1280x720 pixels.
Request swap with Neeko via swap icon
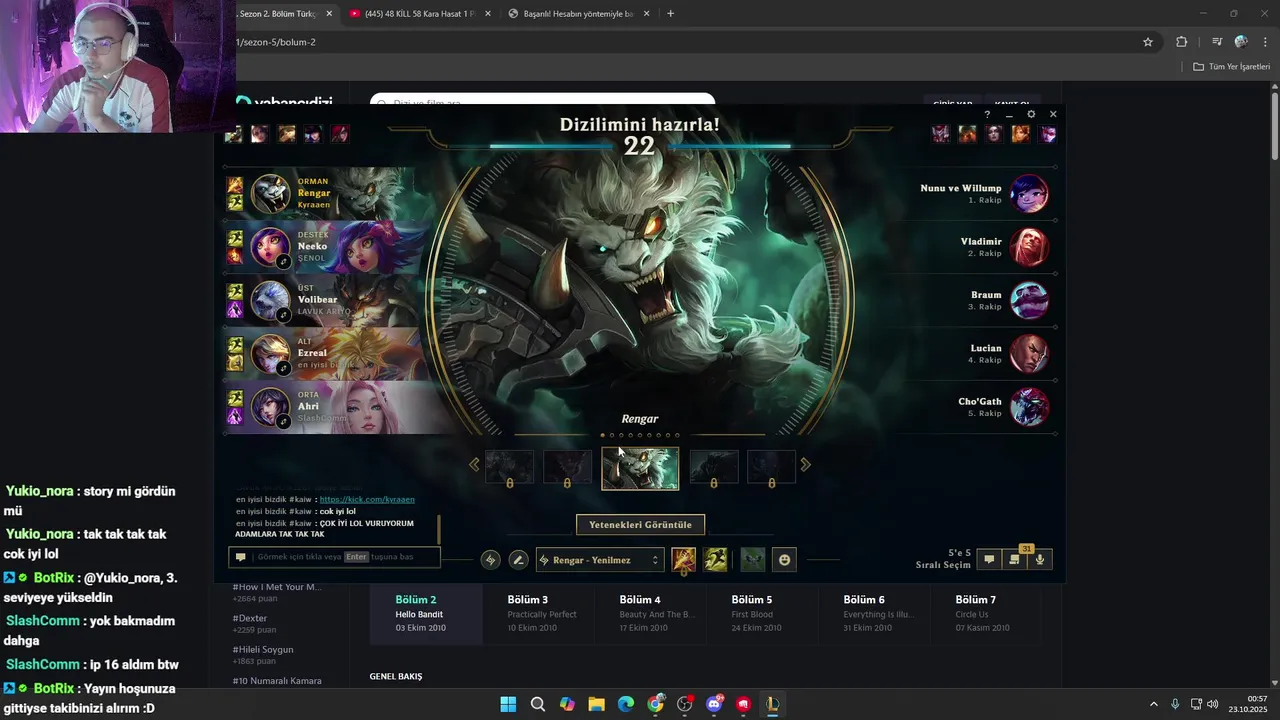tap(284, 262)
